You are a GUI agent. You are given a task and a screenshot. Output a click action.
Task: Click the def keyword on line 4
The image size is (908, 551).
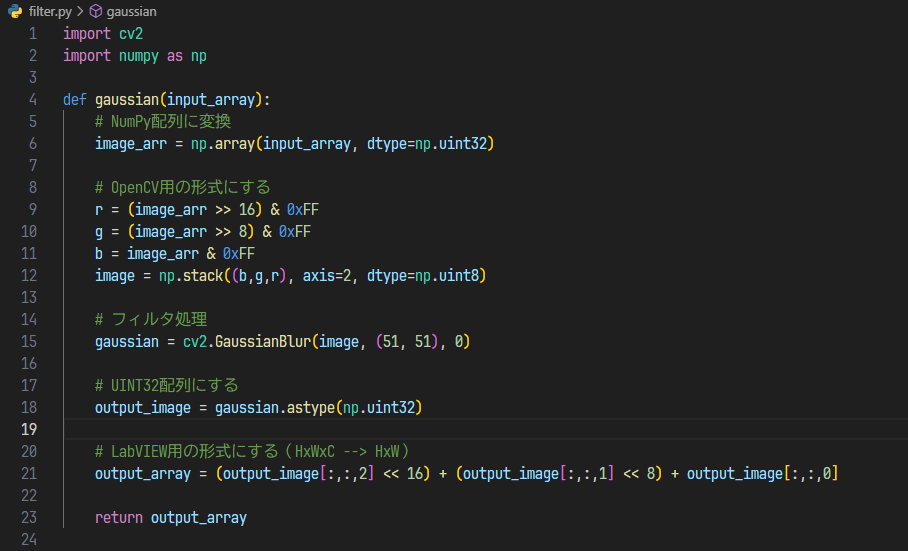(75, 100)
